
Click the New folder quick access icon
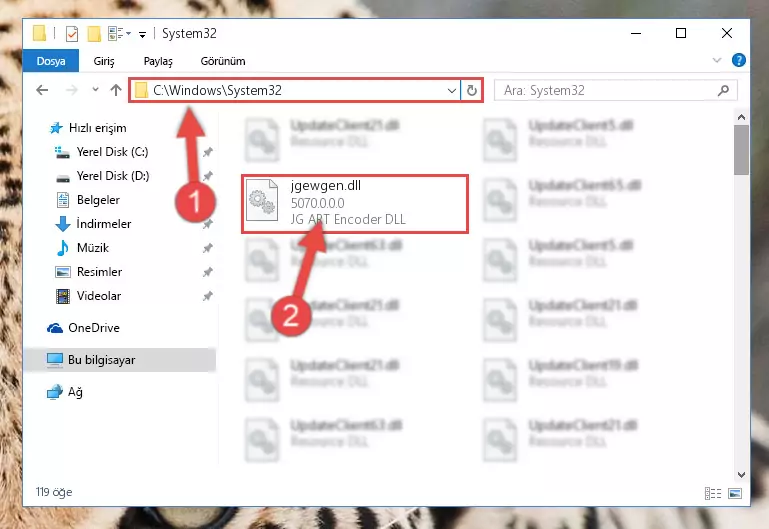click(94, 34)
